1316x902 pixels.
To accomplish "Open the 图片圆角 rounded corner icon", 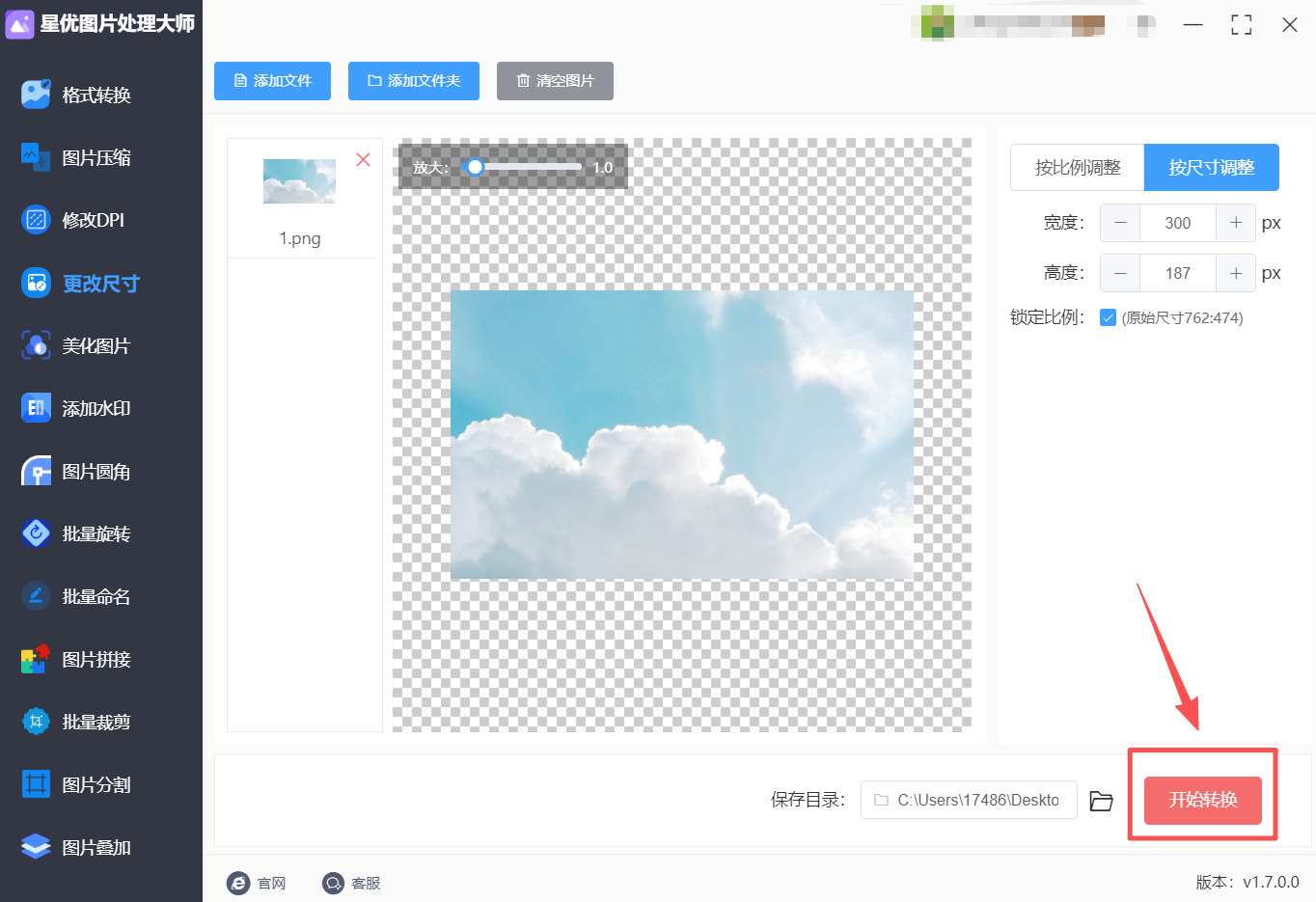I will click(36, 472).
